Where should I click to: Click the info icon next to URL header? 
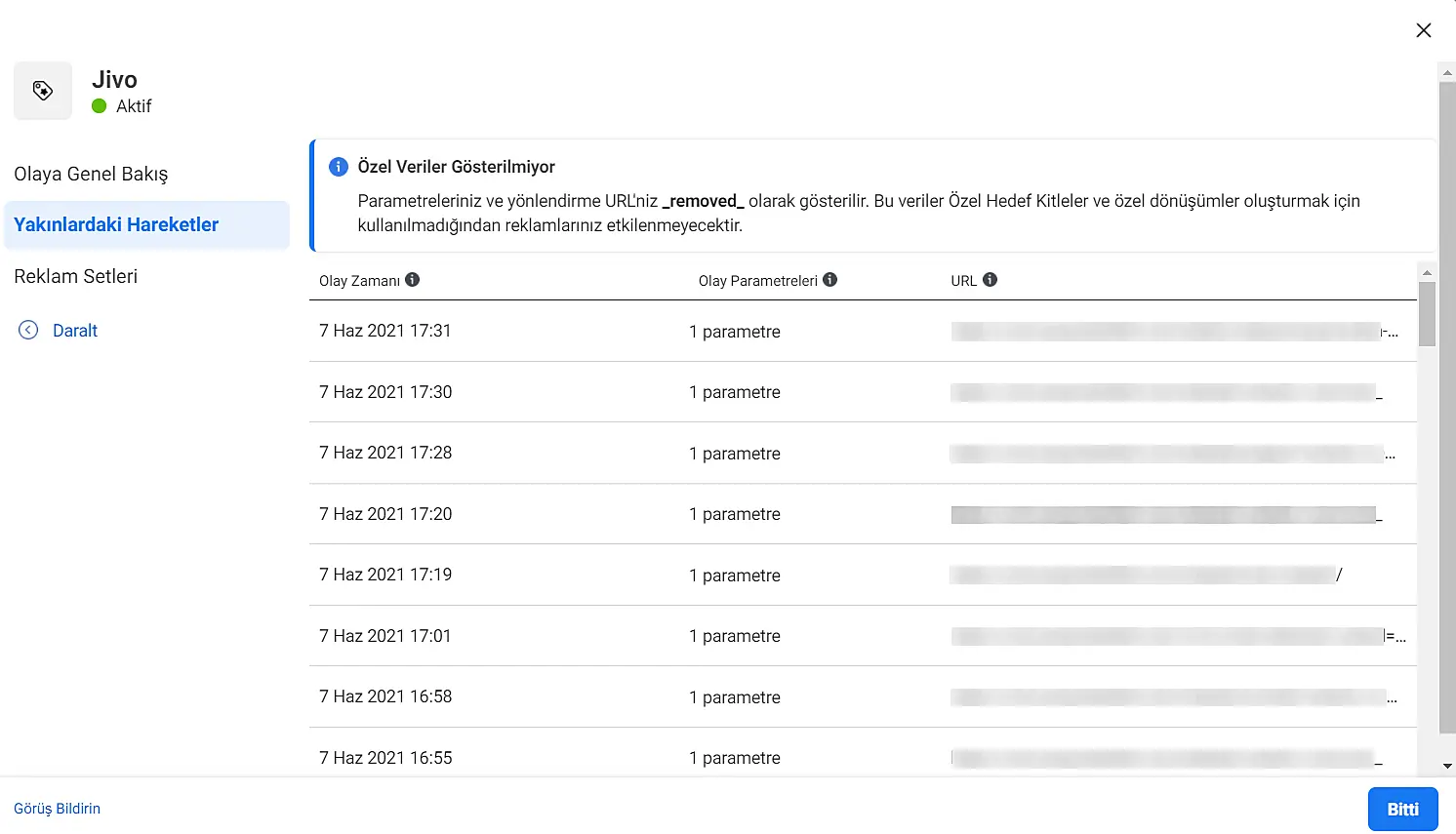click(990, 280)
